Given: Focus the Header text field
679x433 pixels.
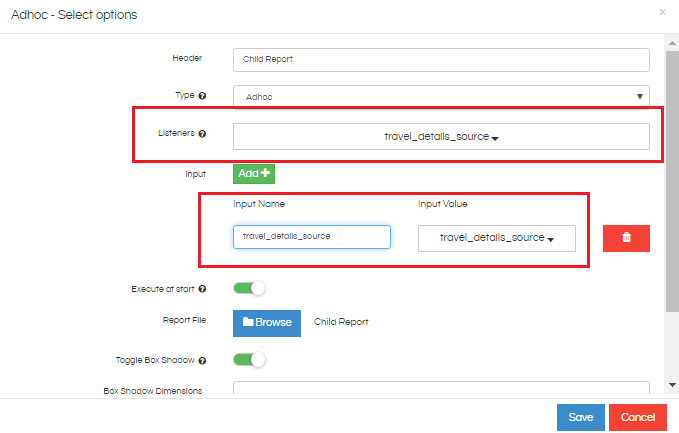Looking at the screenshot, I should tap(441, 60).
